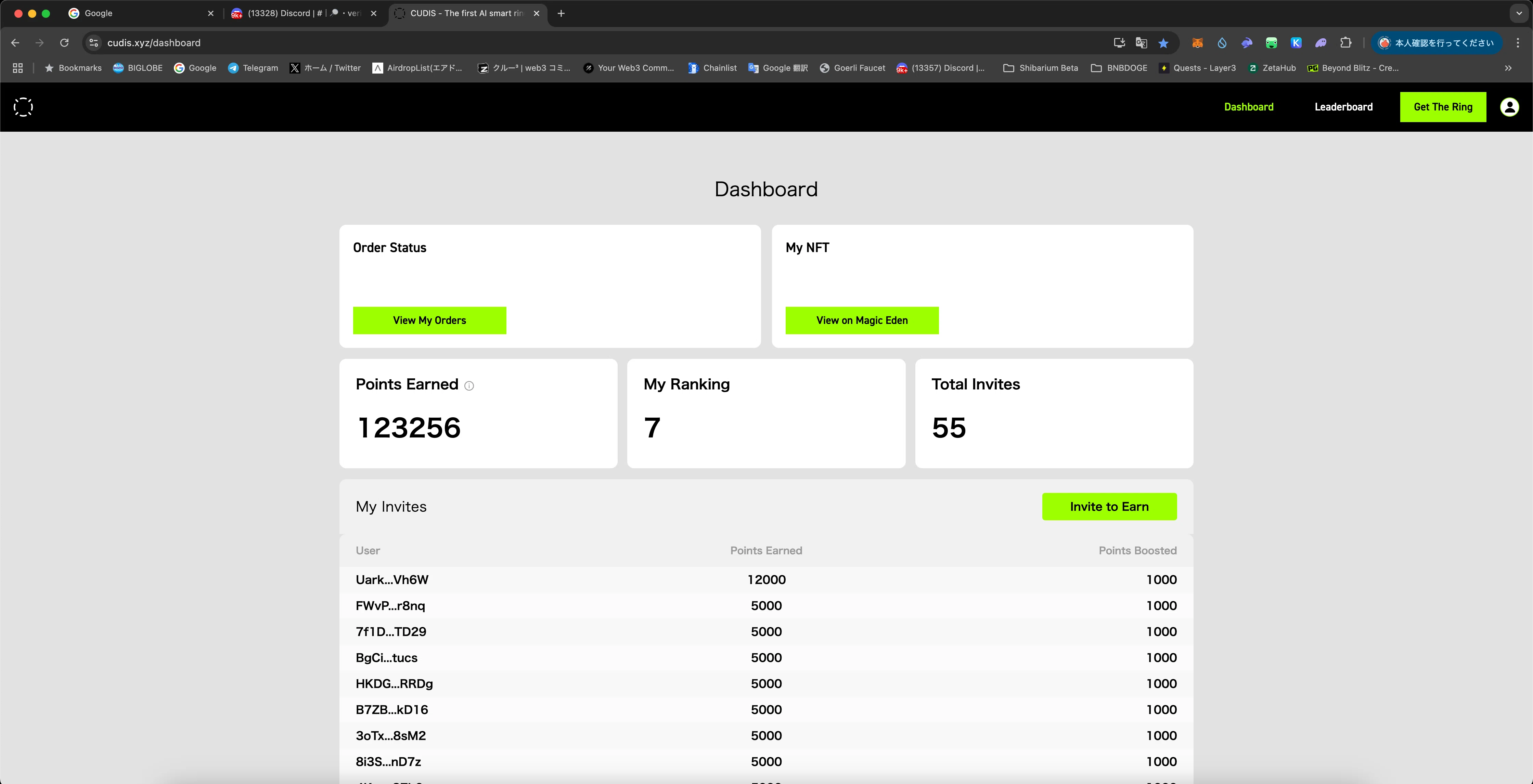
Task: Expand the tab search dropdown arrow
Action: tap(1519, 13)
